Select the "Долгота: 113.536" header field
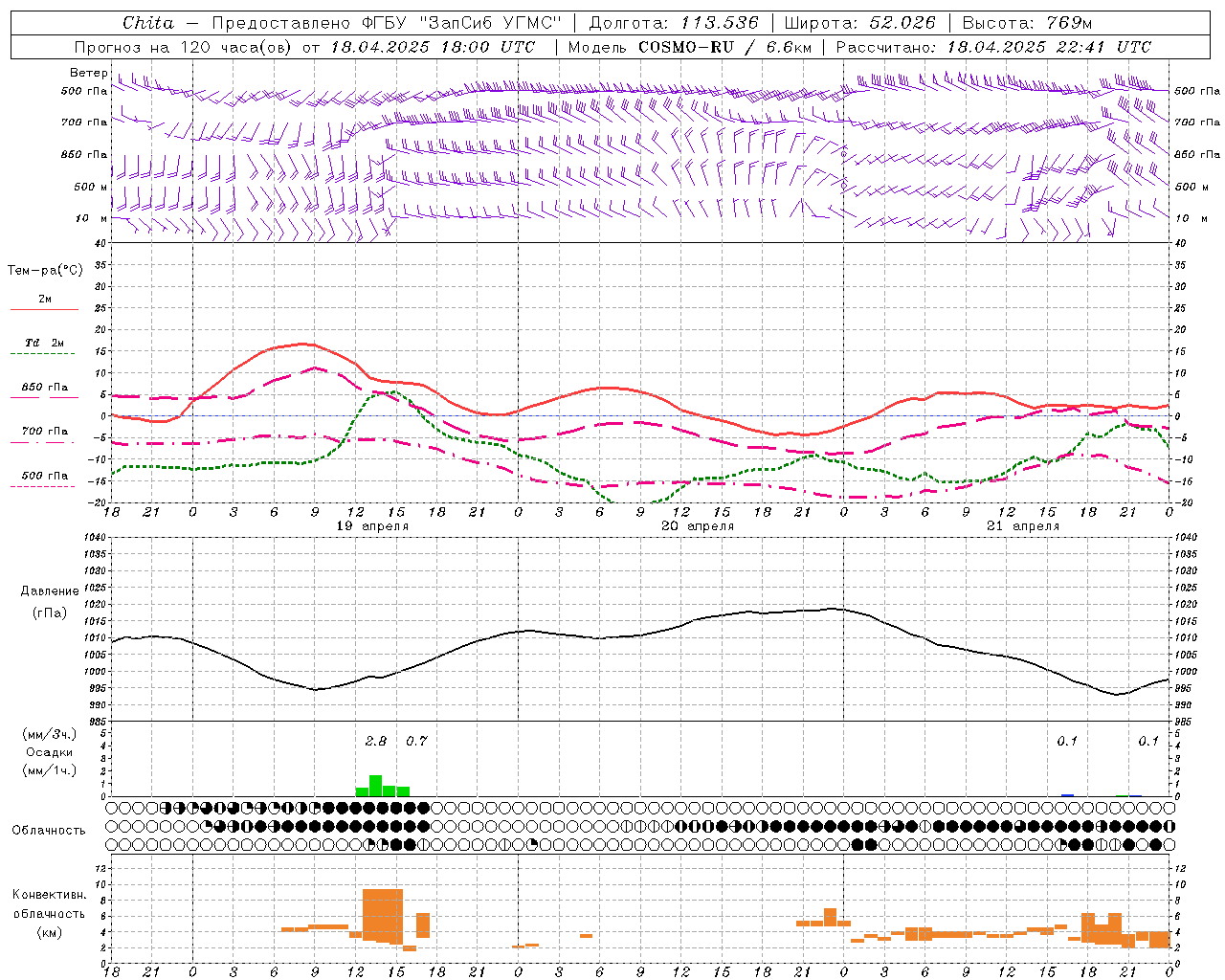 point(674,23)
